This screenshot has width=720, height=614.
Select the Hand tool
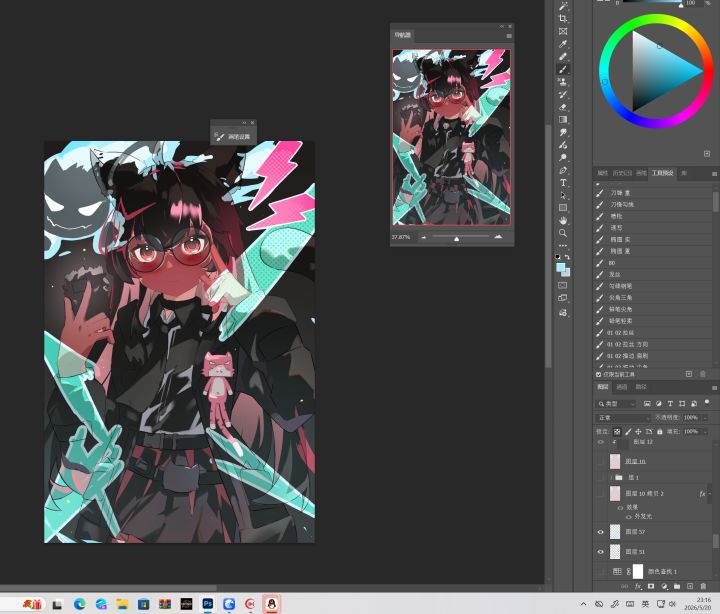(563, 220)
